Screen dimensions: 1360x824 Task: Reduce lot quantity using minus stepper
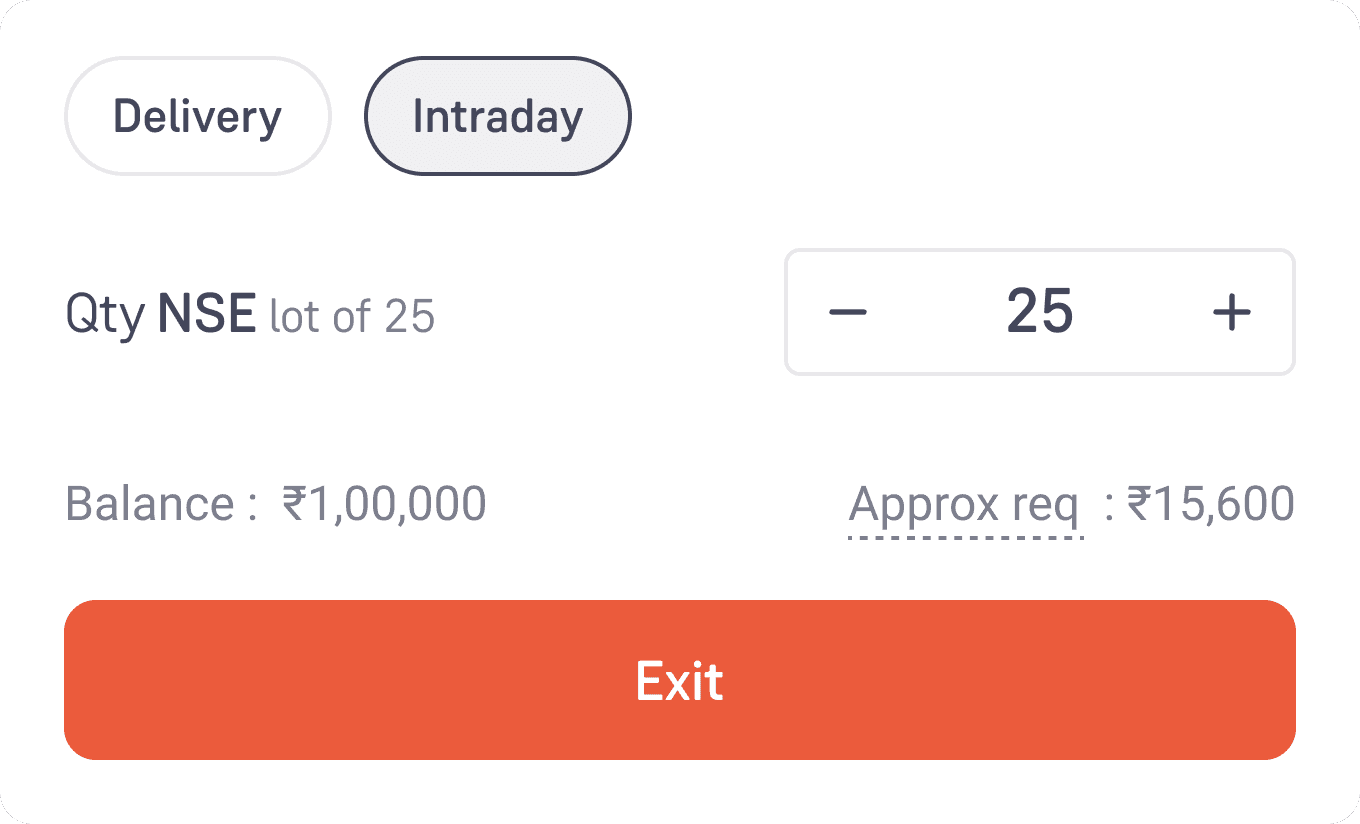[x=848, y=312]
